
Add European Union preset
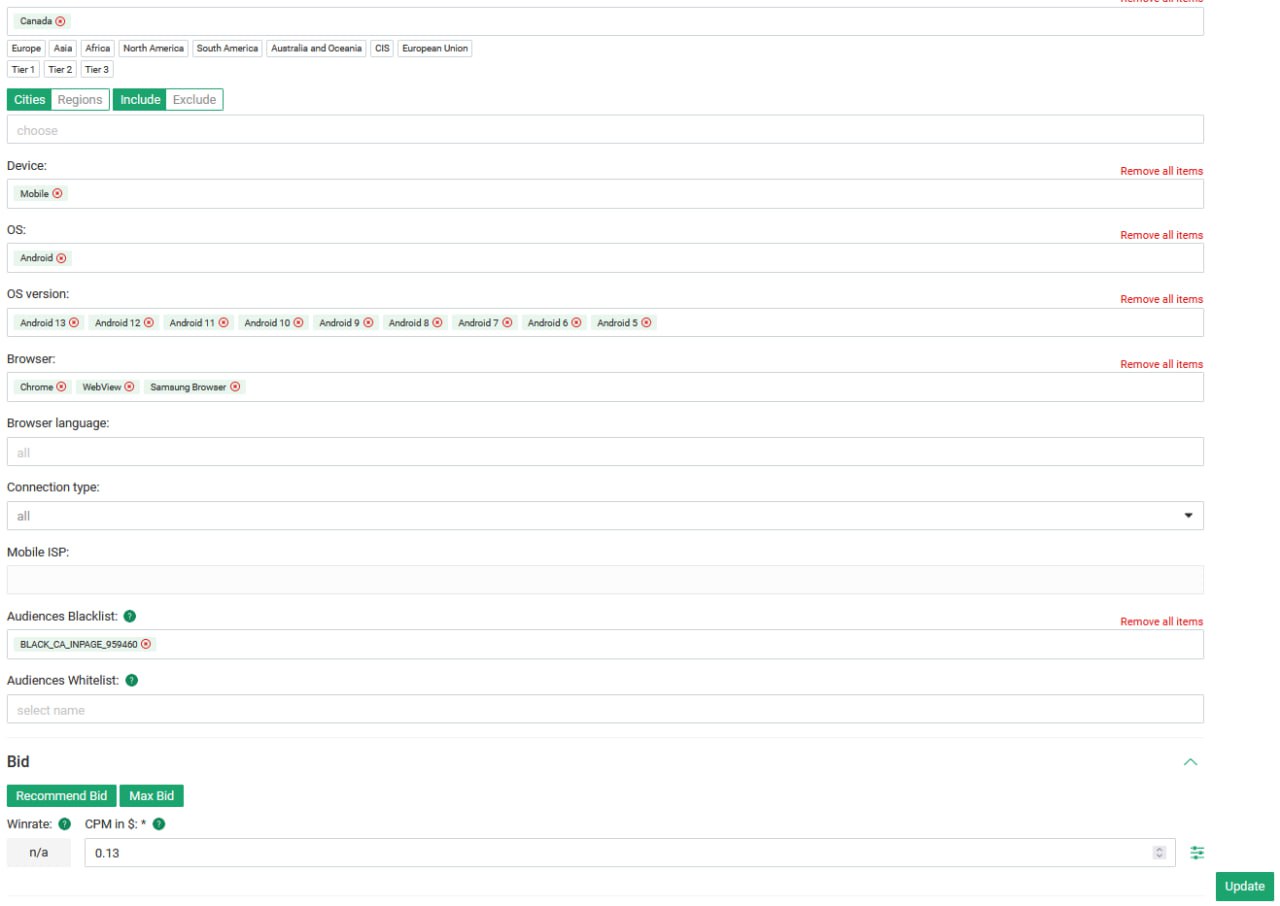coord(435,48)
